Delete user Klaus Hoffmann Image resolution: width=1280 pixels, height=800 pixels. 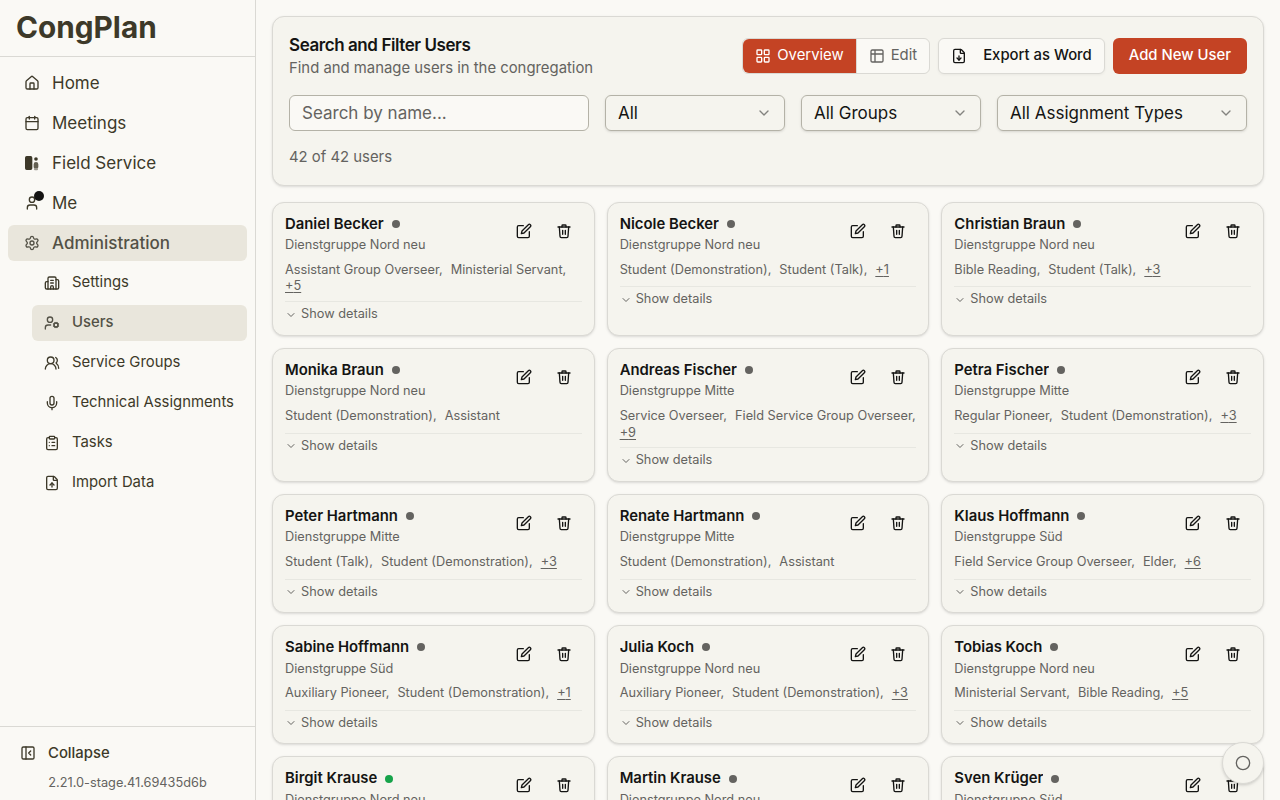click(1233, 523)
